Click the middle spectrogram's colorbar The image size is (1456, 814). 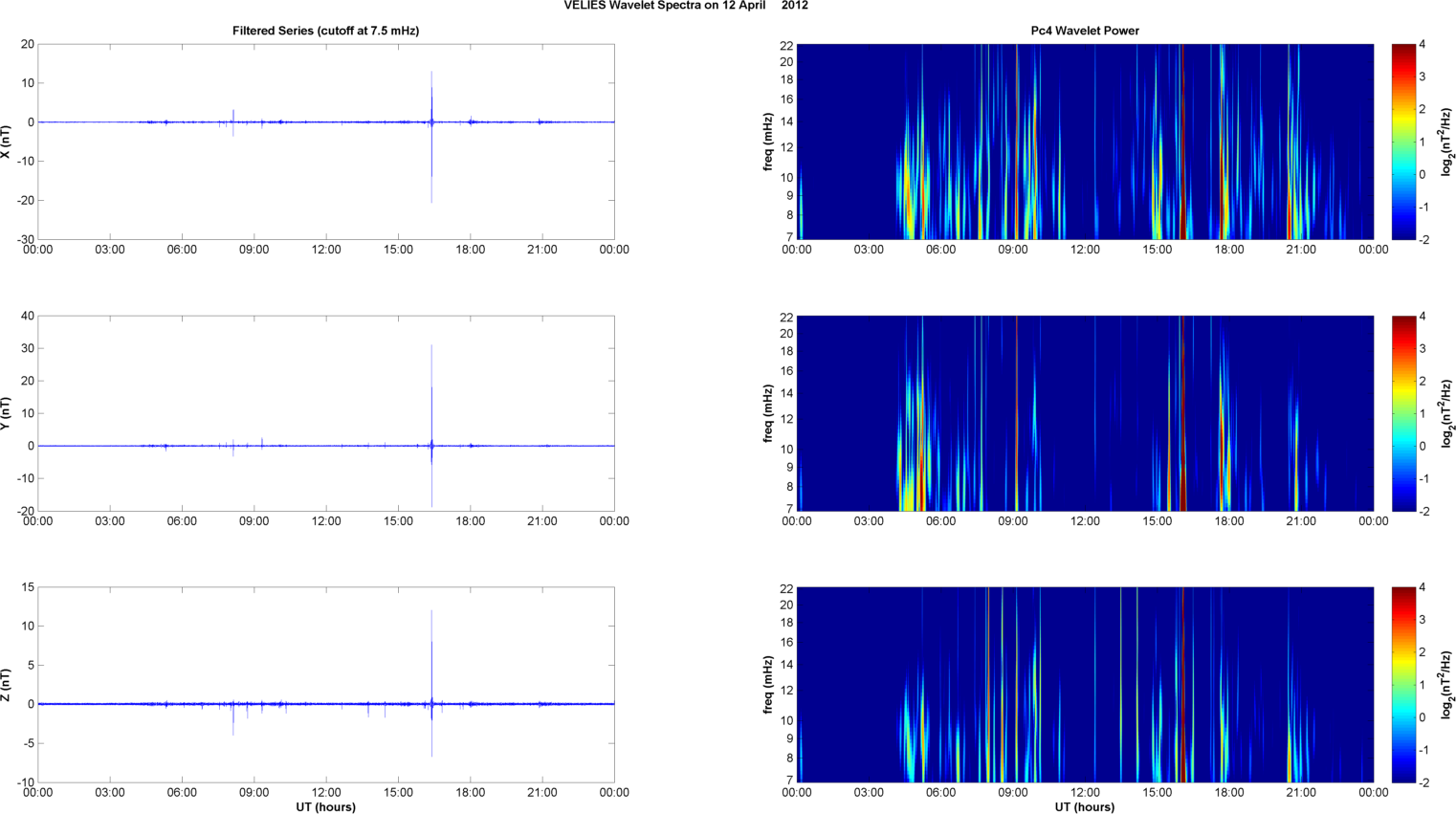1402,413
